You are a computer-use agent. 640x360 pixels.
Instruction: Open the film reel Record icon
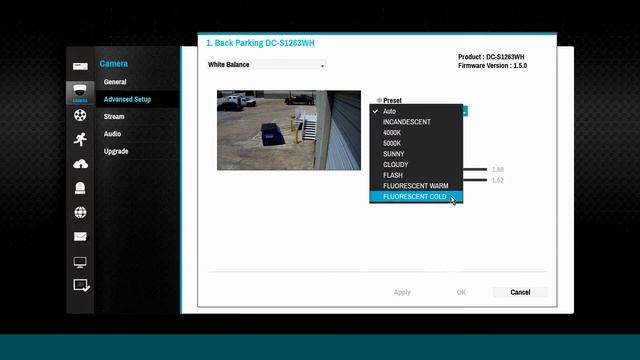(80, 116)
